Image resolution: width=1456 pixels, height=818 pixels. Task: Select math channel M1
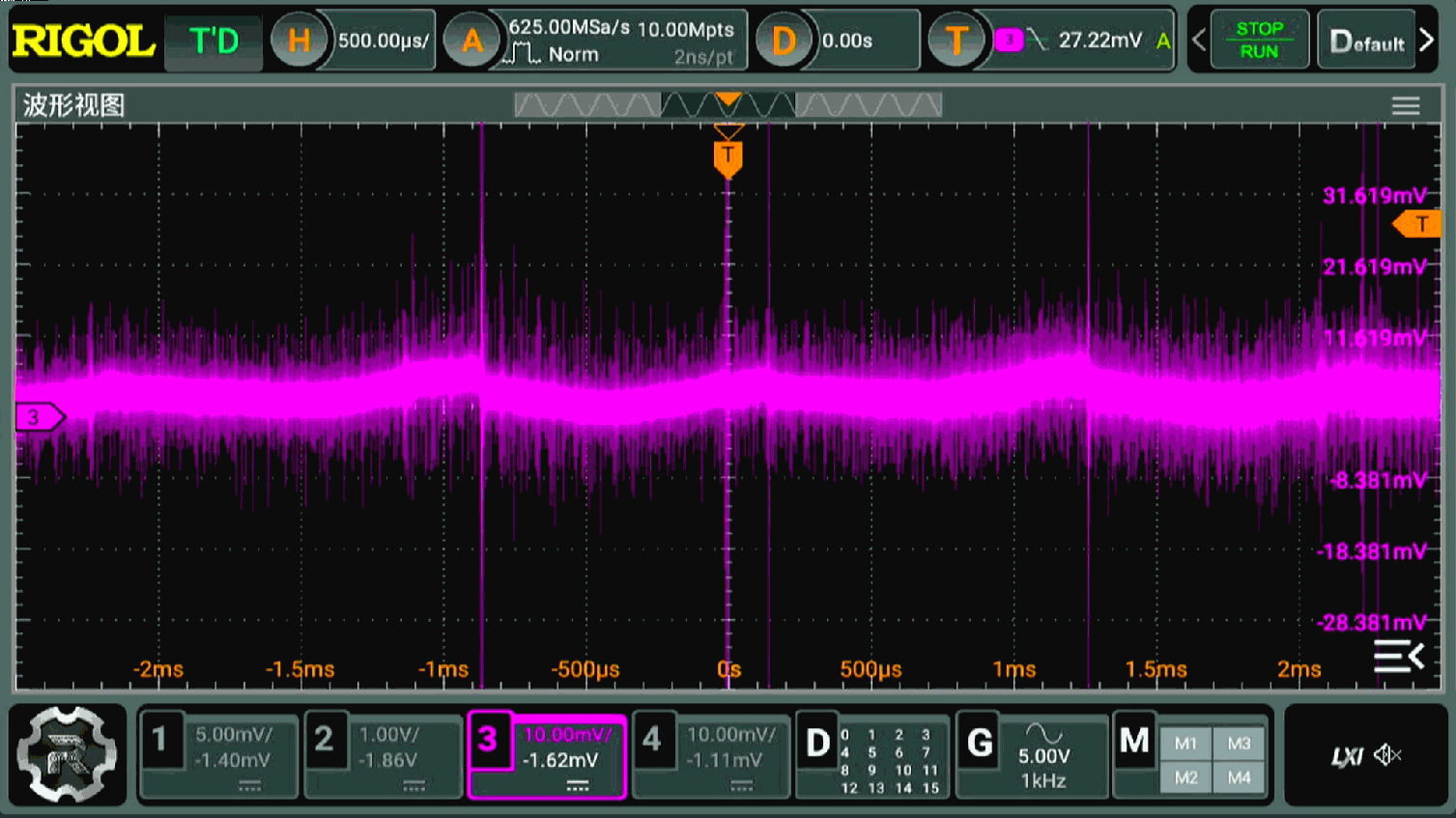(x=1185, y=743)
